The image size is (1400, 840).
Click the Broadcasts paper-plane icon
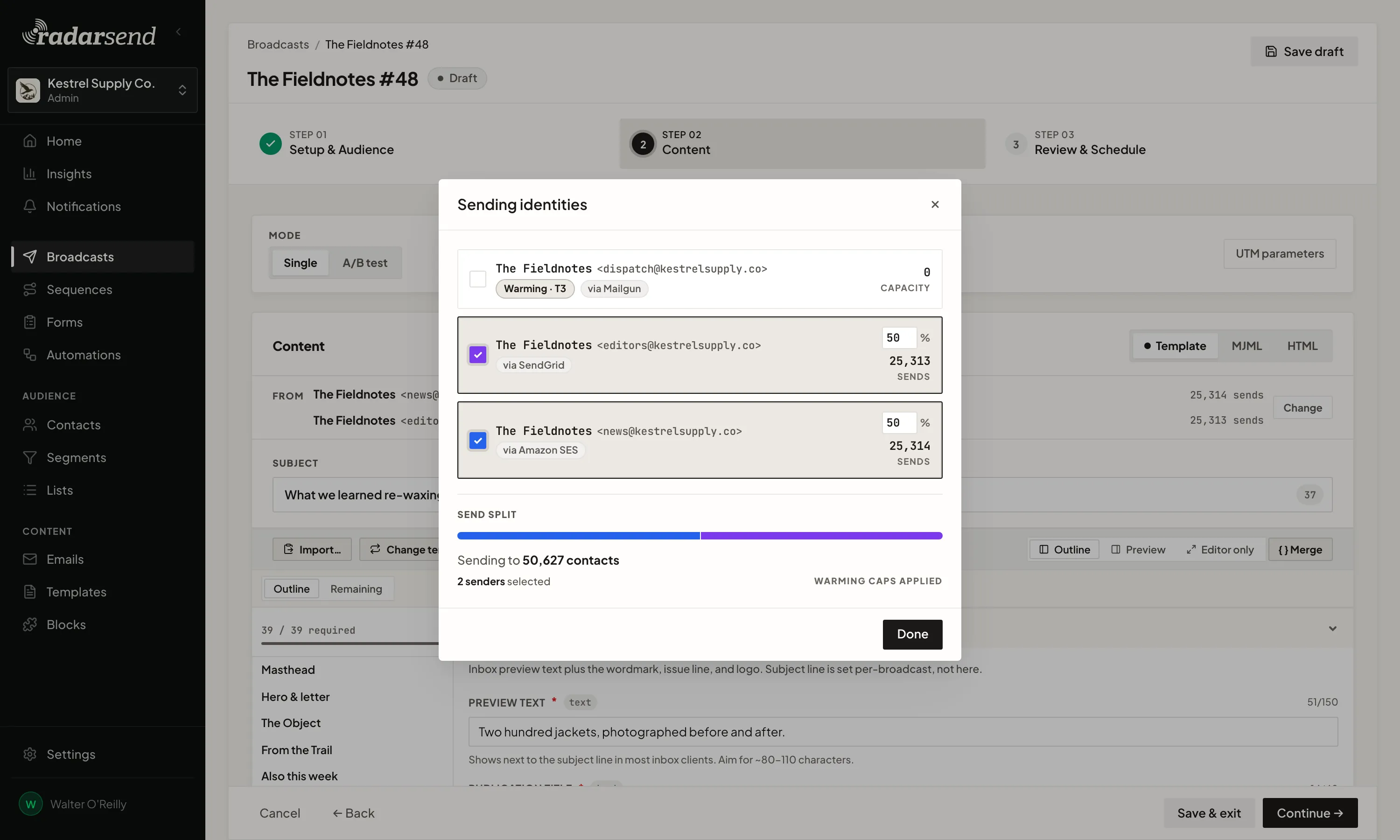coord(30,257)
